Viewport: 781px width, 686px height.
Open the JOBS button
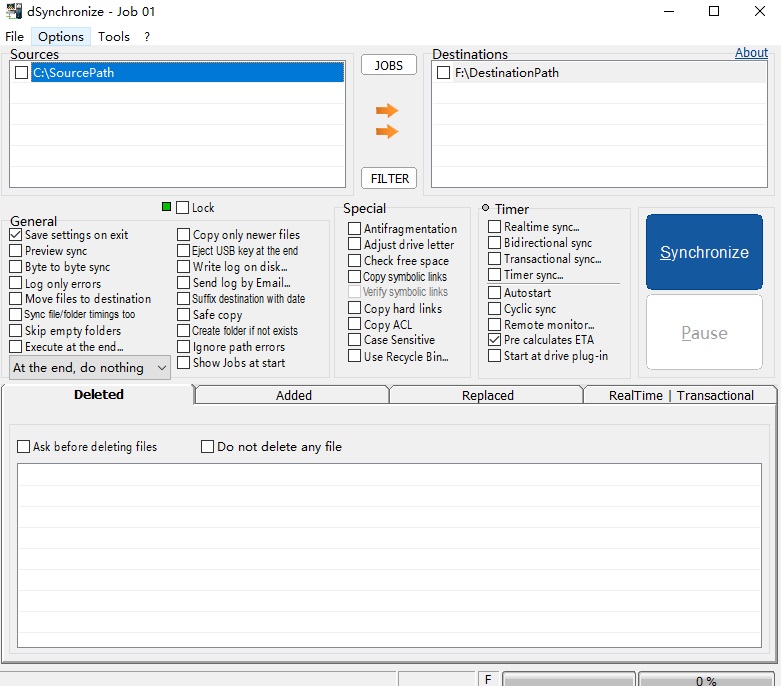[389, 65]
